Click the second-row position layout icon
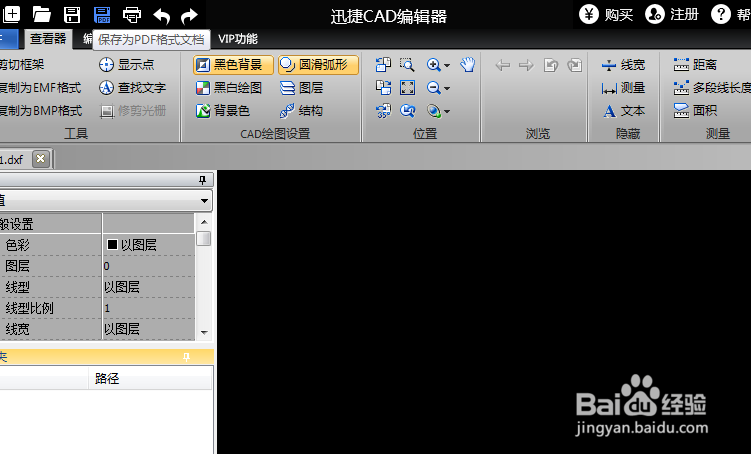Image resolution: width=751 pixels, height=454 pixels. click(x=383, y=88)
